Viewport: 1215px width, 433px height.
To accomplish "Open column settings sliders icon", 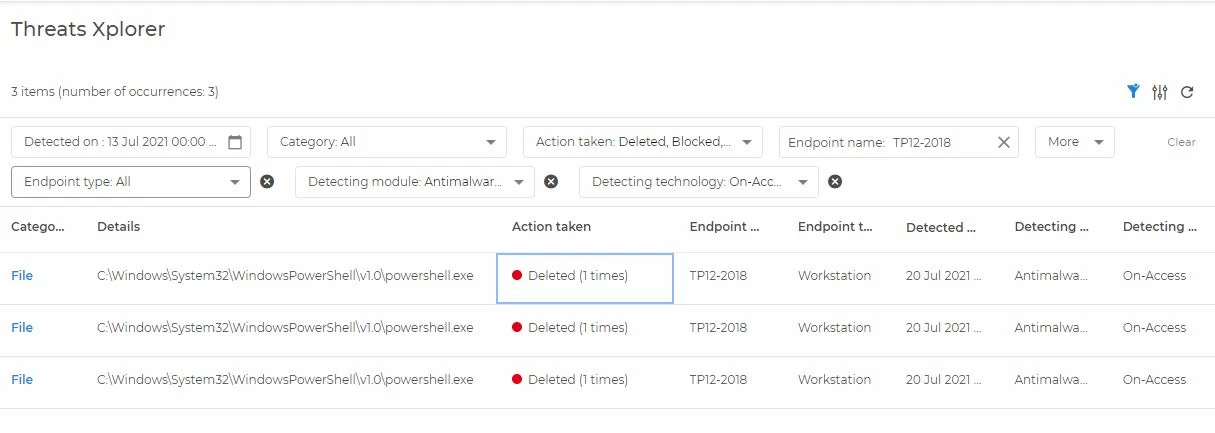I will click(1160, 92).
